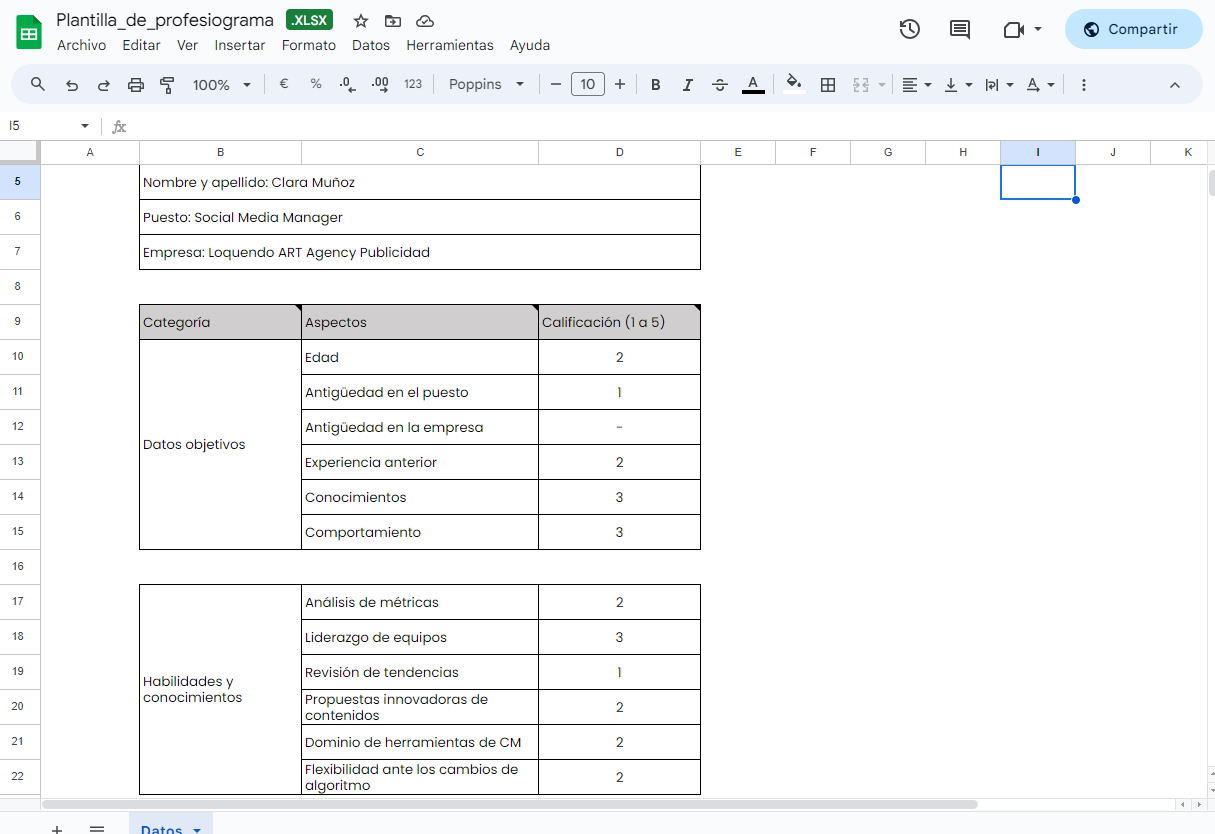Click the undo icon
Screen dimensions: 1215x834
pyautogui.click(x=71, y=84)
